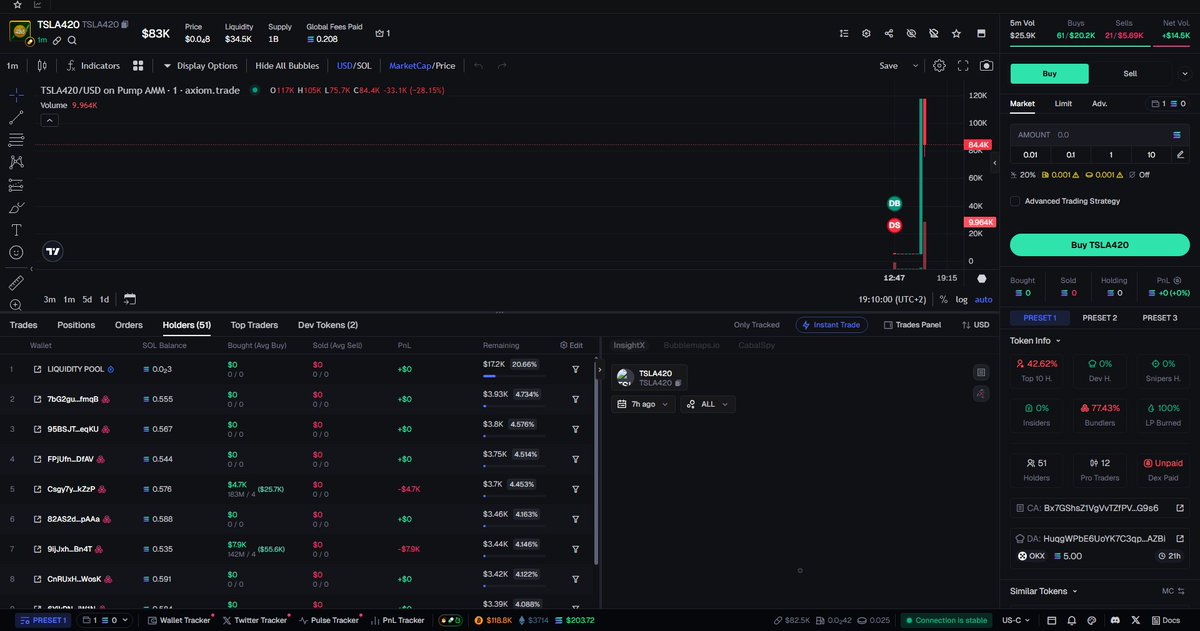Switch to the Trades tab
This screenshot has height=631, width=1200.
(23, 325)
